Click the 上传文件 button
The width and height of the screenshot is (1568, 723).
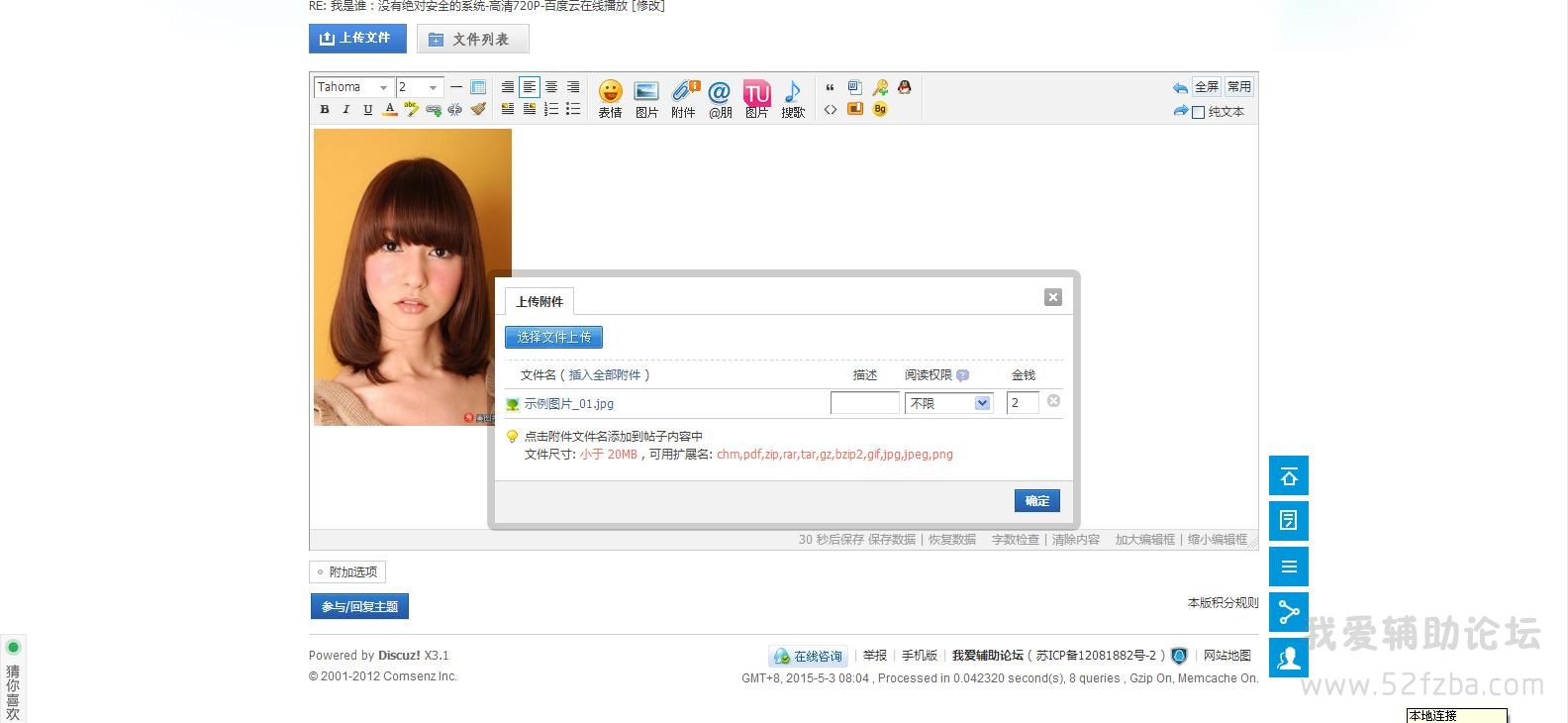click(x=357, y=39)
